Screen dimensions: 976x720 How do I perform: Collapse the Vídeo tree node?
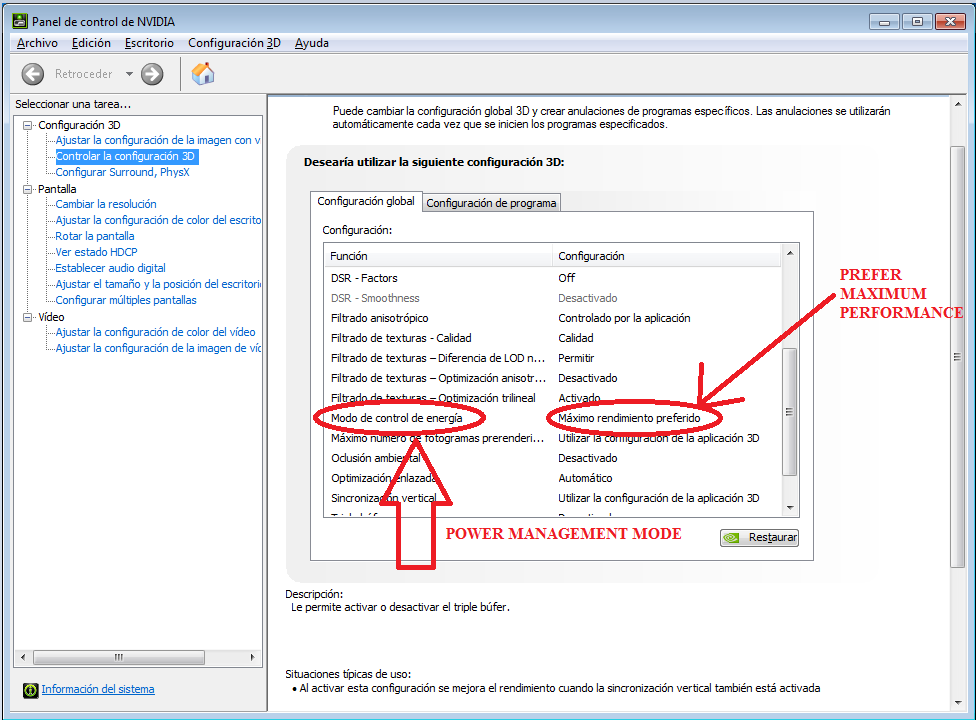tap(27, 317)
